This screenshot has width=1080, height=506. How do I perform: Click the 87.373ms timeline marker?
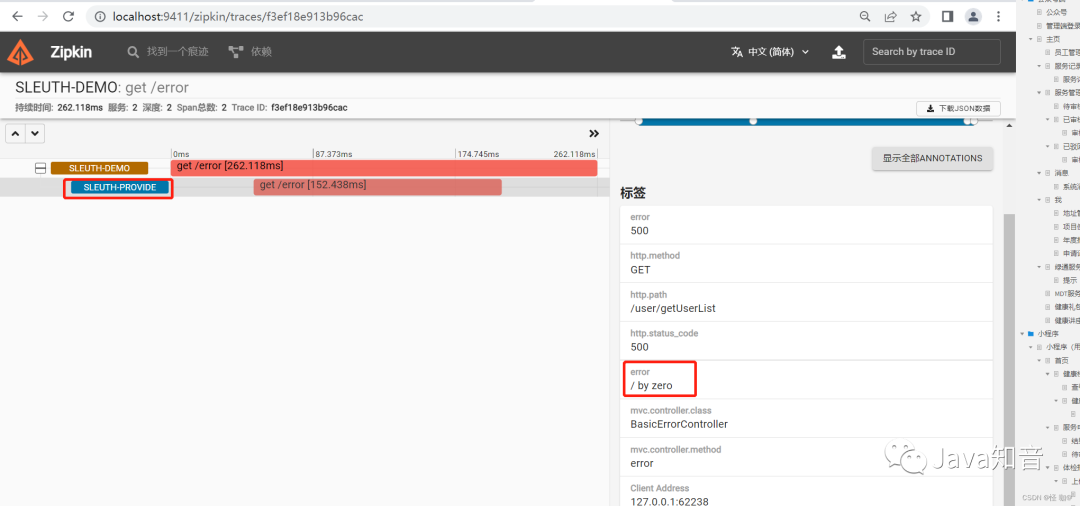tap(333, 154)
